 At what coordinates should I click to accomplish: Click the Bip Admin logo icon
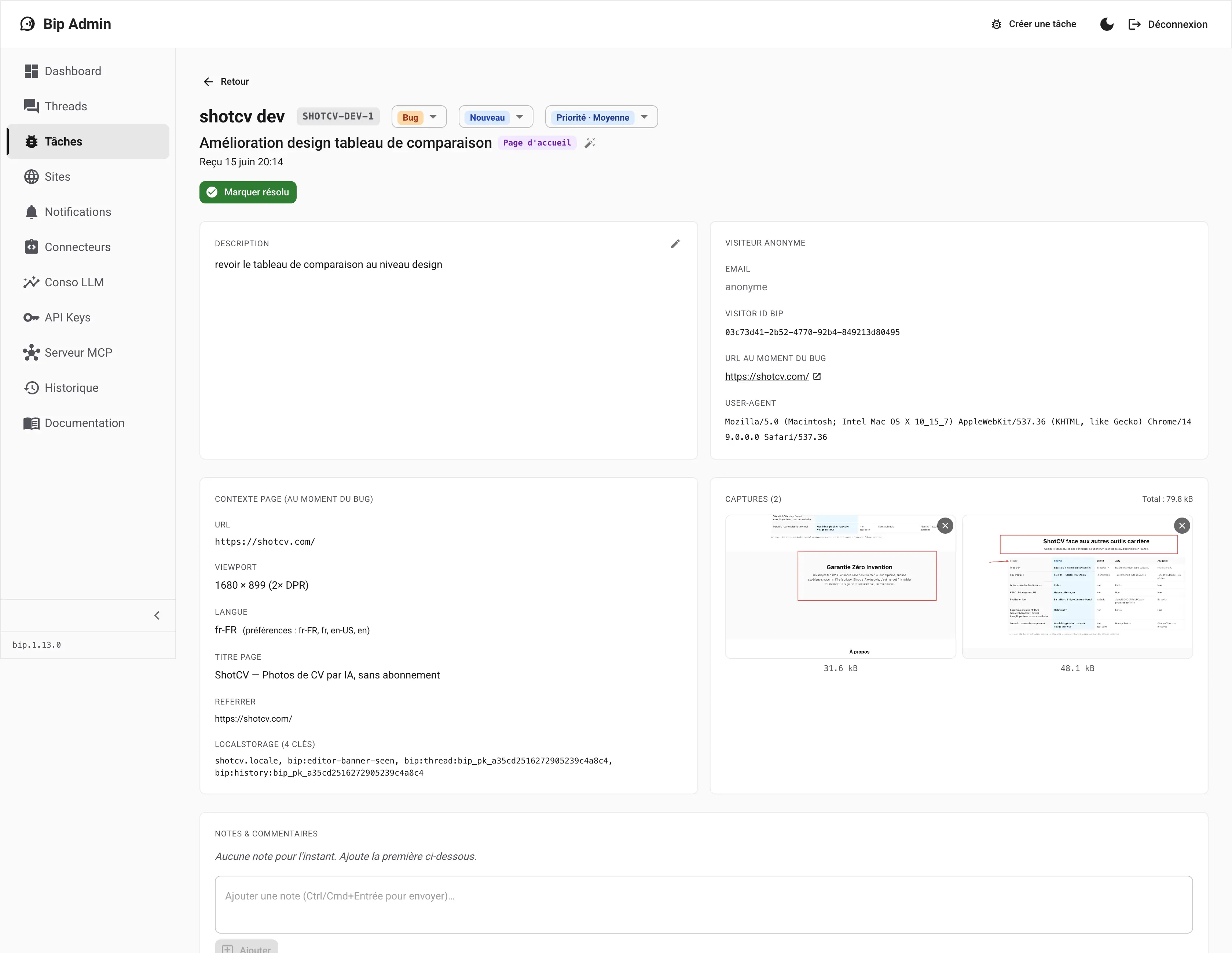27,24
